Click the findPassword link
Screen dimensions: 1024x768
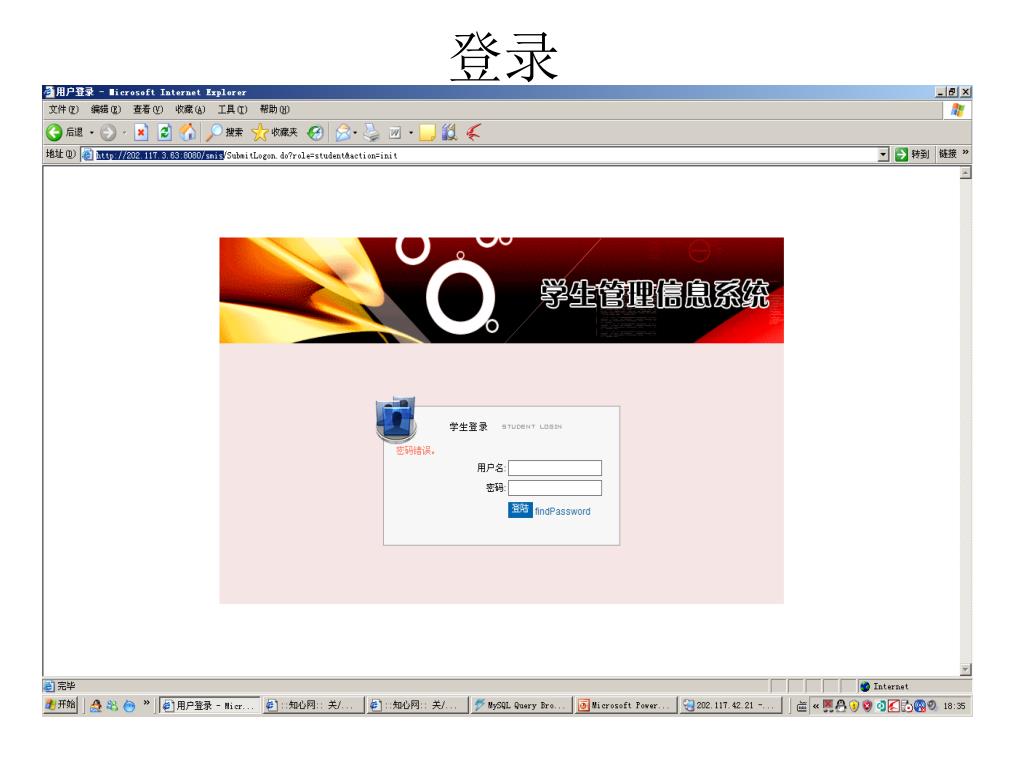click(x=562, y=511)
